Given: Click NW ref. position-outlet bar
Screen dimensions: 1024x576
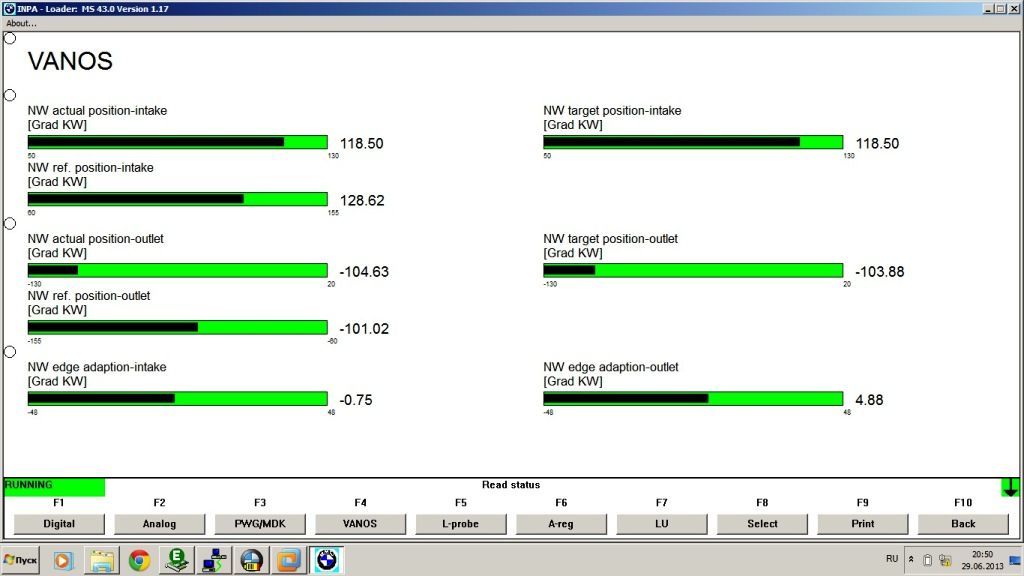Looking at the screenshot, I should coord(178,327).
